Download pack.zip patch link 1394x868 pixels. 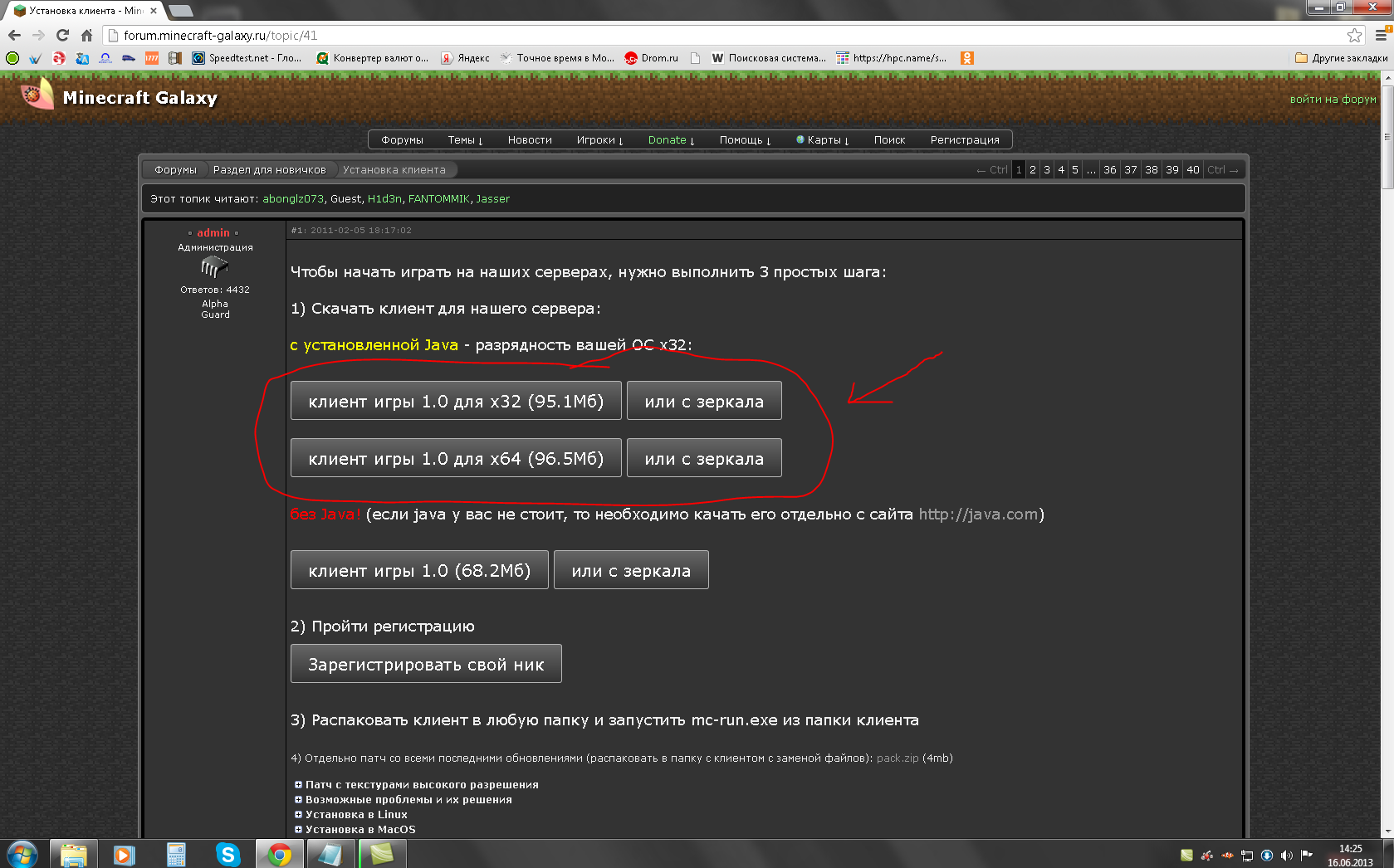click(x=898, y=758)
